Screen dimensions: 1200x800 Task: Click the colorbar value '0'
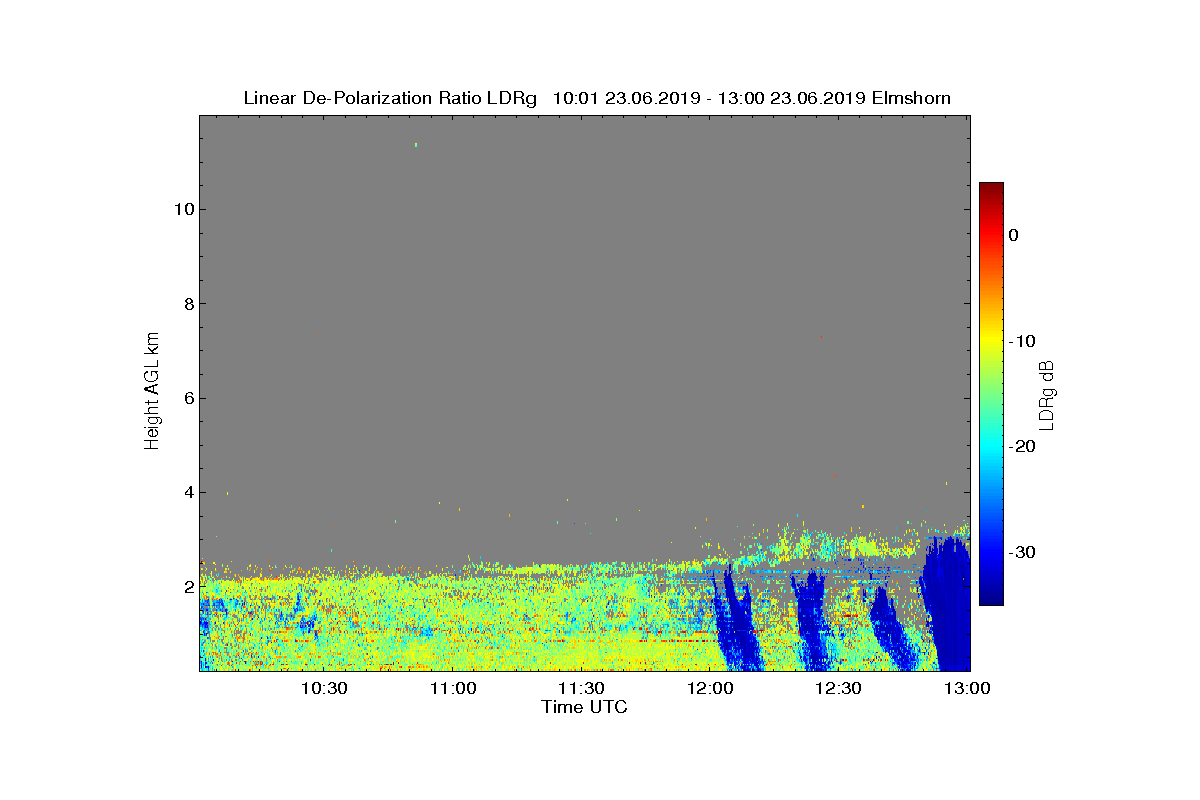[1014, 235]
